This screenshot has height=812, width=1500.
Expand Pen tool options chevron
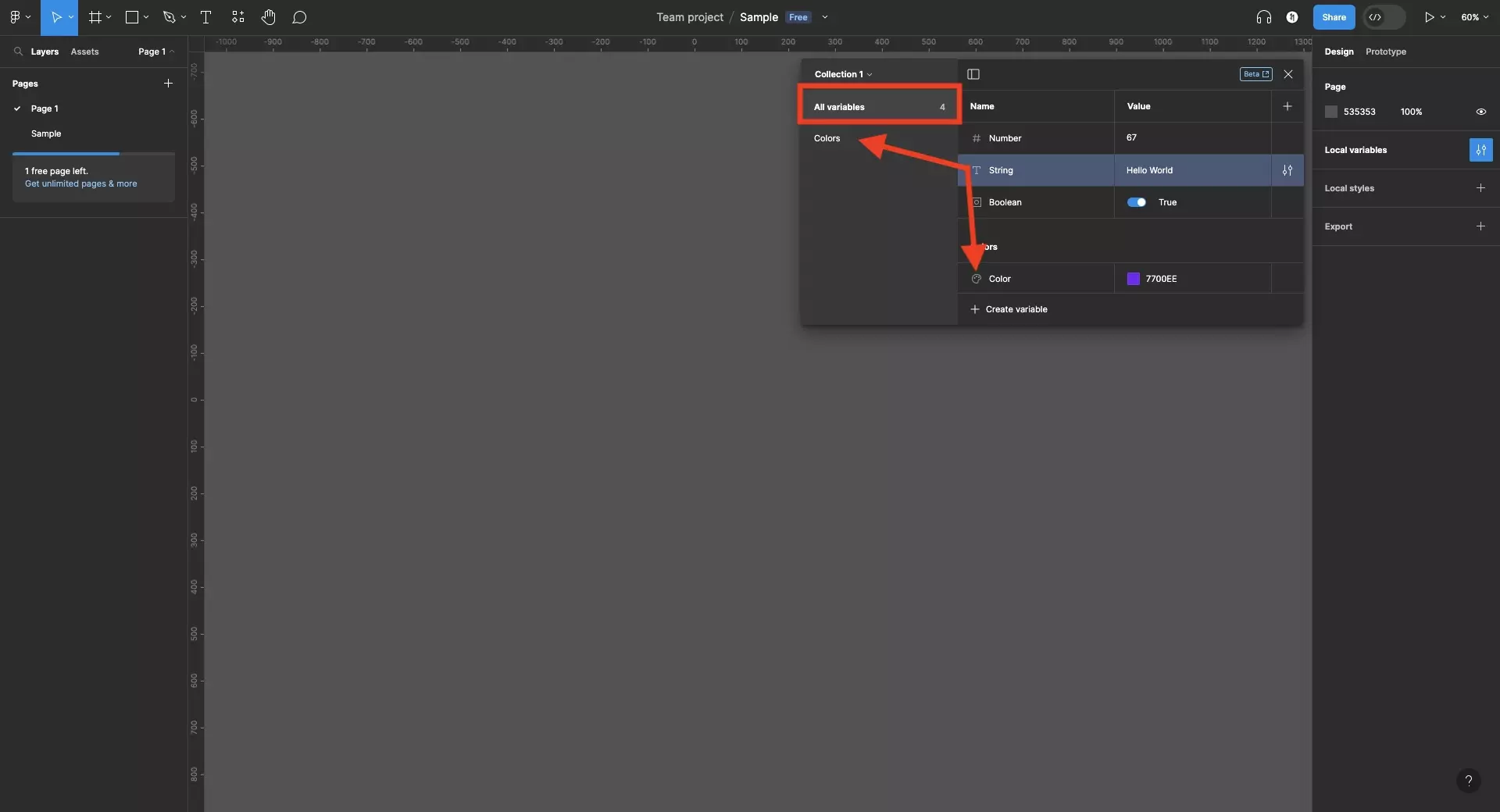pyautogui.click(x=184, y=17)
